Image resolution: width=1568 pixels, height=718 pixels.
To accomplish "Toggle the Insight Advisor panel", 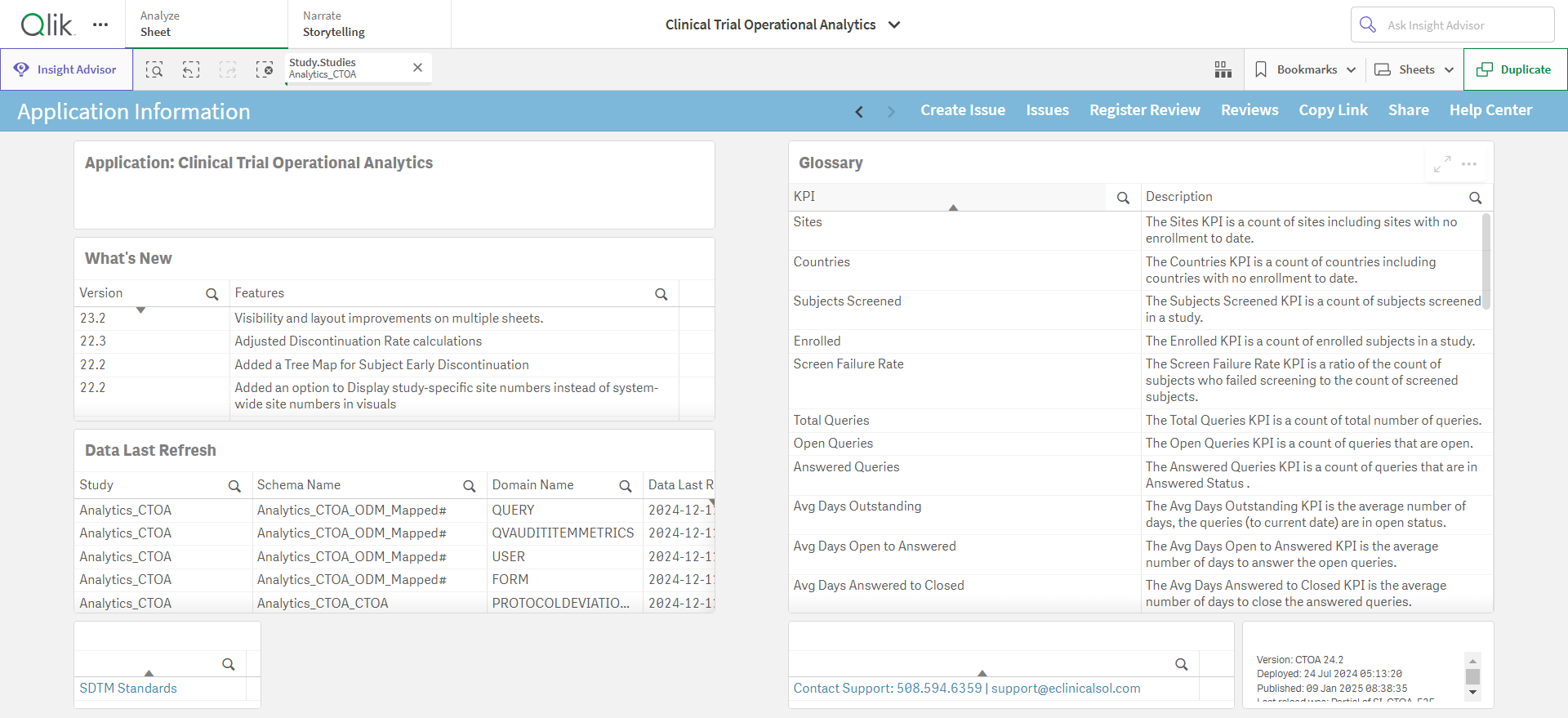I will click(66, 69).
